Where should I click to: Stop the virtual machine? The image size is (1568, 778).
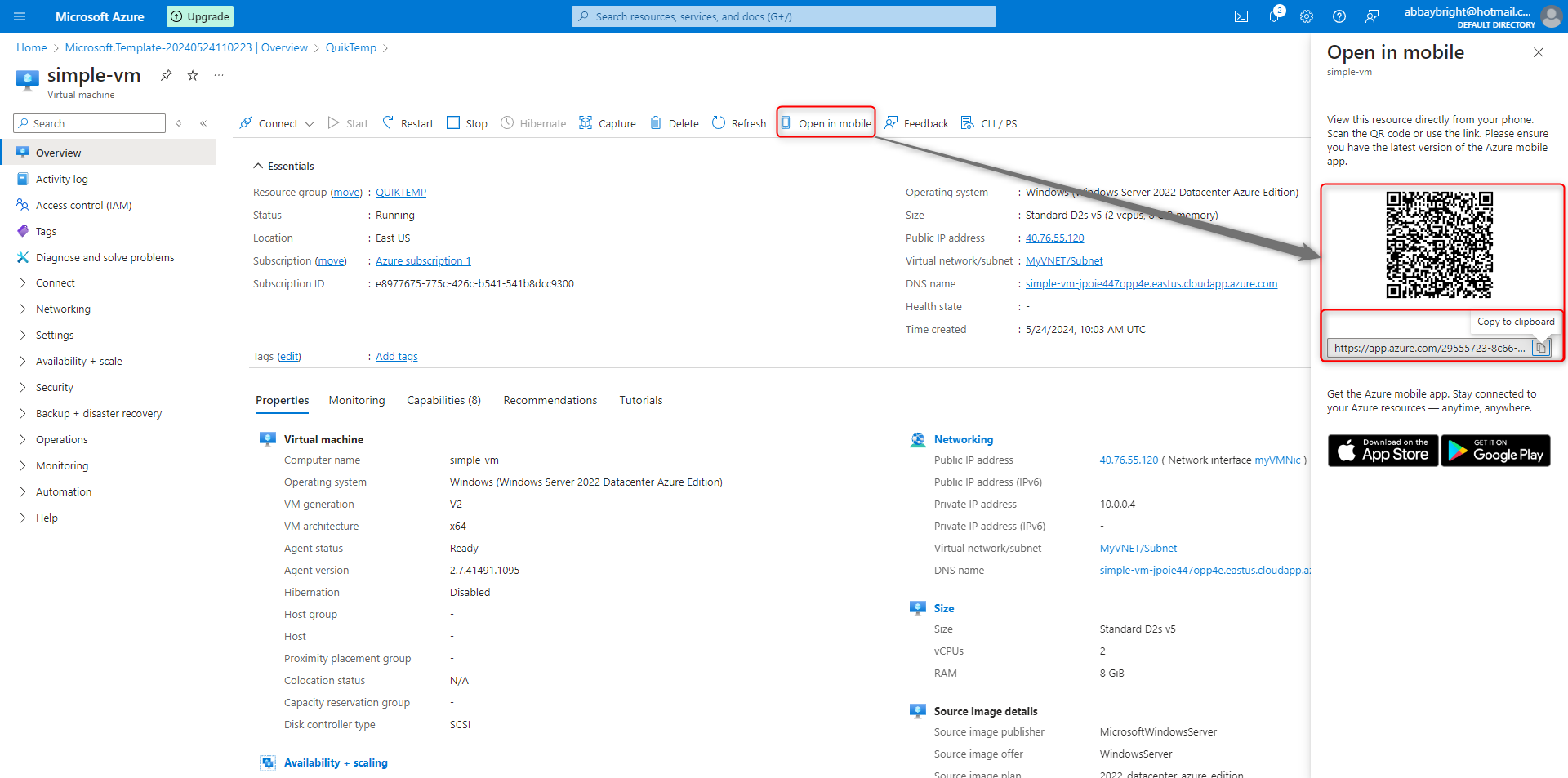[467, 123]
